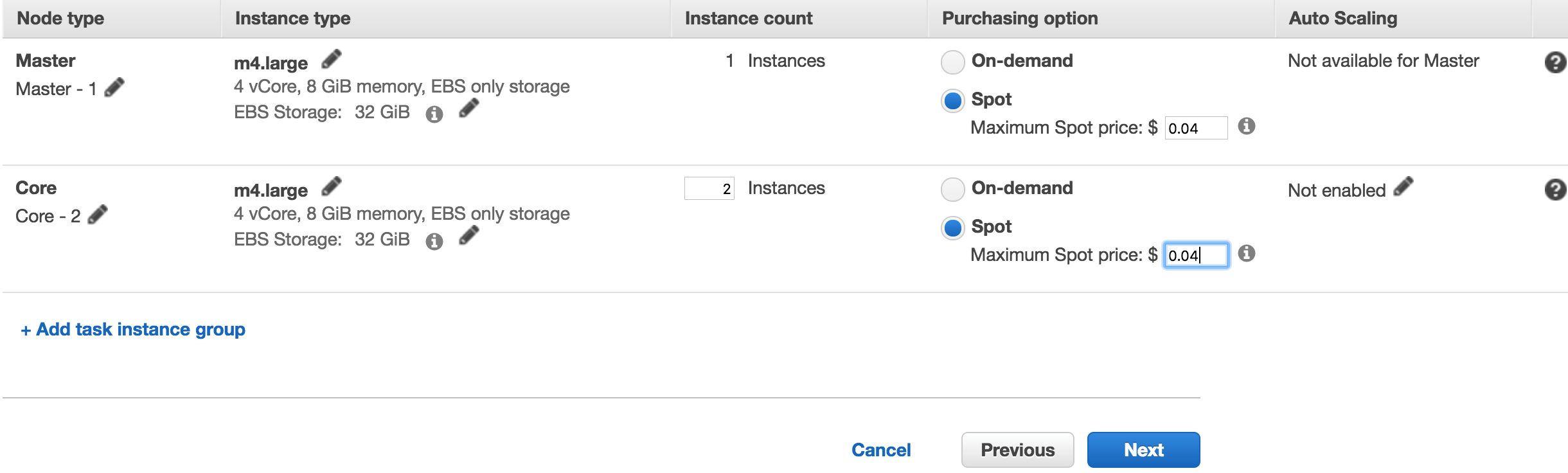This screenshot has width=1568, height=473.
Task: Select On-demand for Core node
Action: [x=953, y=190]
